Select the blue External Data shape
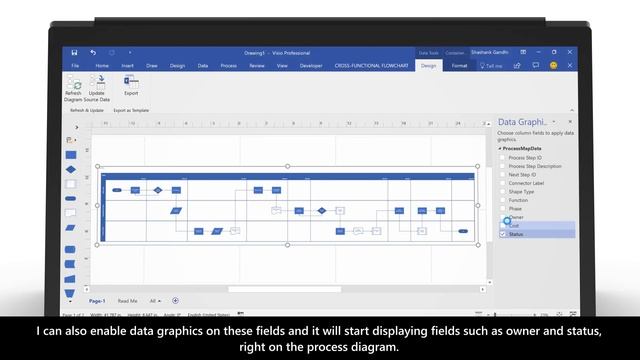 [x=70, y=264]
